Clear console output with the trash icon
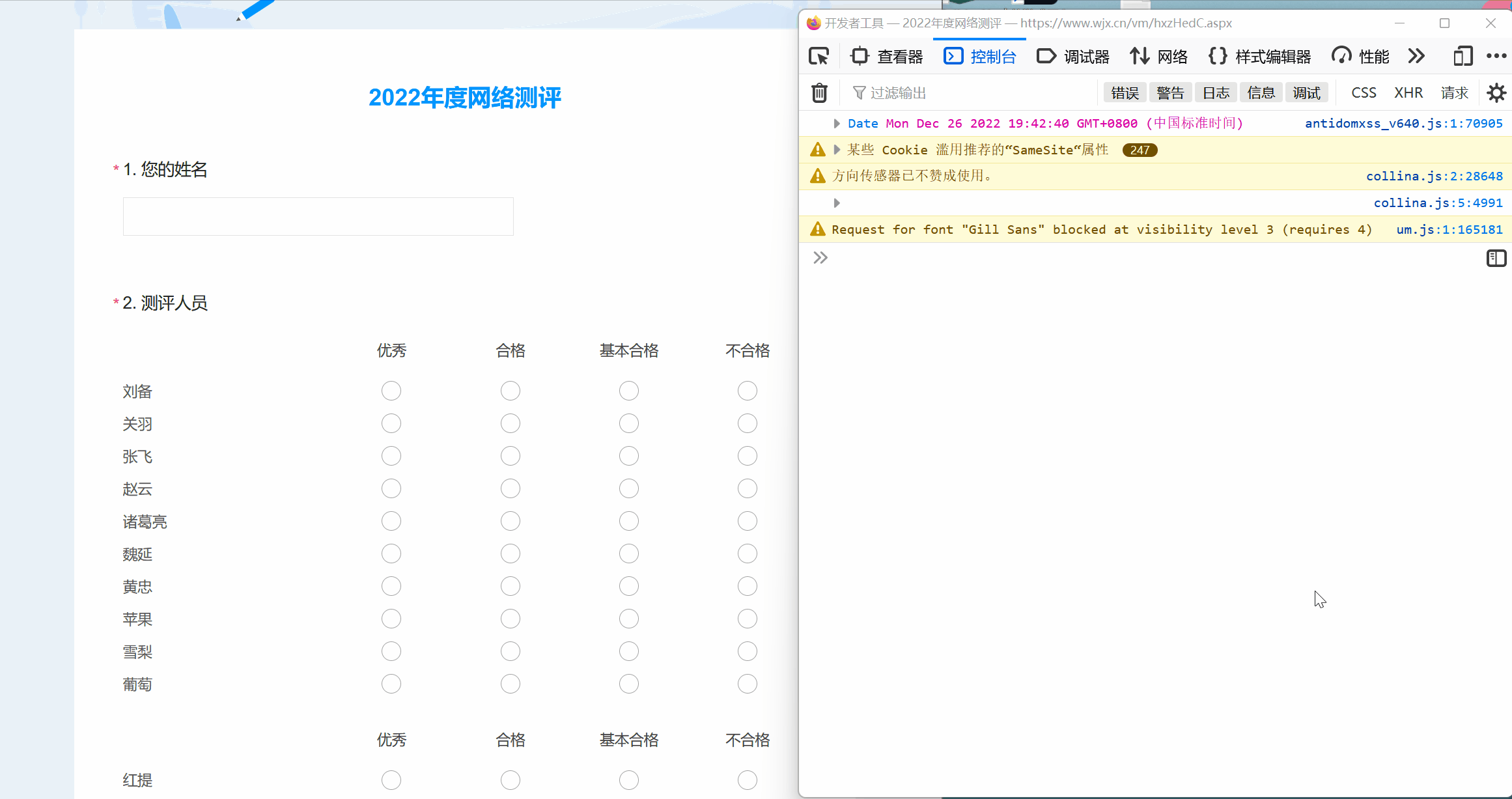 click(819, 93)
